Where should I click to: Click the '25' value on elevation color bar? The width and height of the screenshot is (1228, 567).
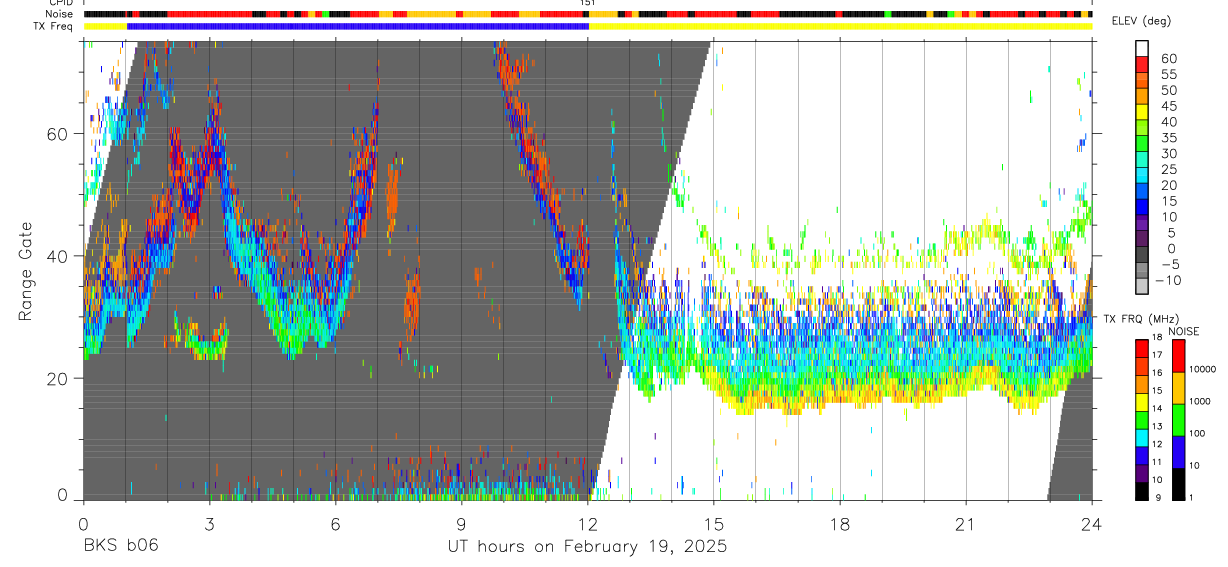point(1168,169)
